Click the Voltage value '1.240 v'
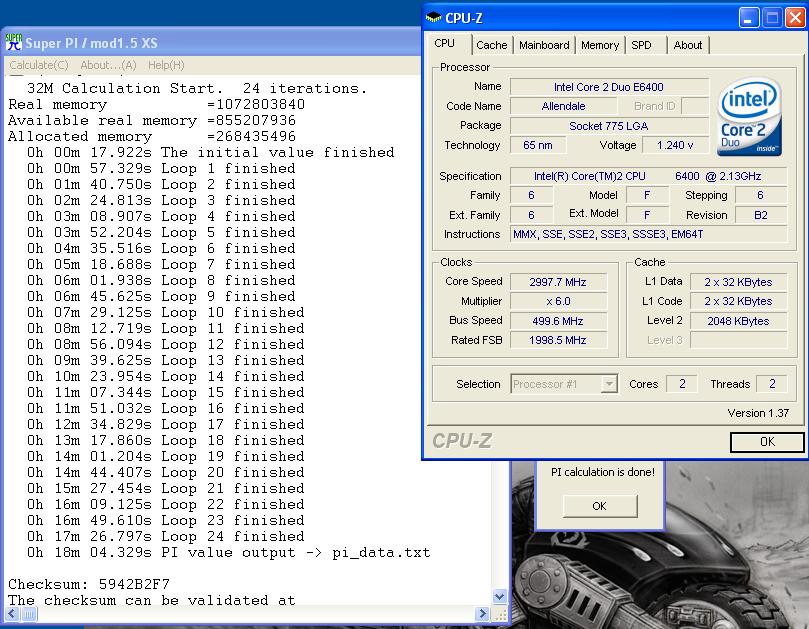The width and height of the screenshot is (809, 629). tap(675, 146)
